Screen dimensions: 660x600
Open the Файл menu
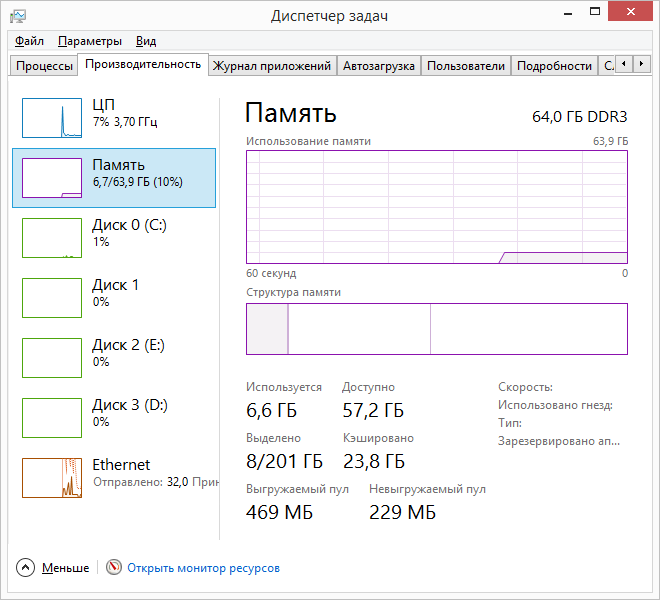pyautogui.click(x=29, y=41)
